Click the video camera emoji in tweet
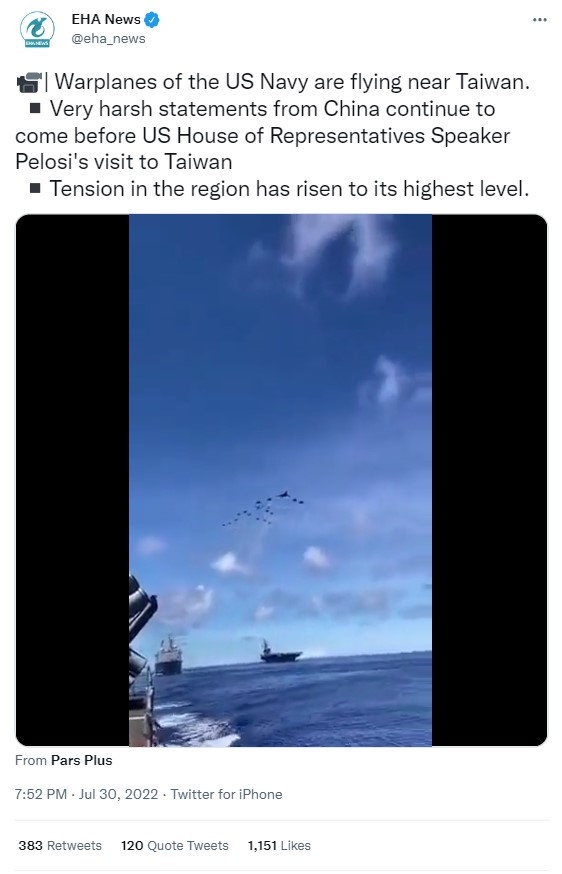 pos(28,82)
